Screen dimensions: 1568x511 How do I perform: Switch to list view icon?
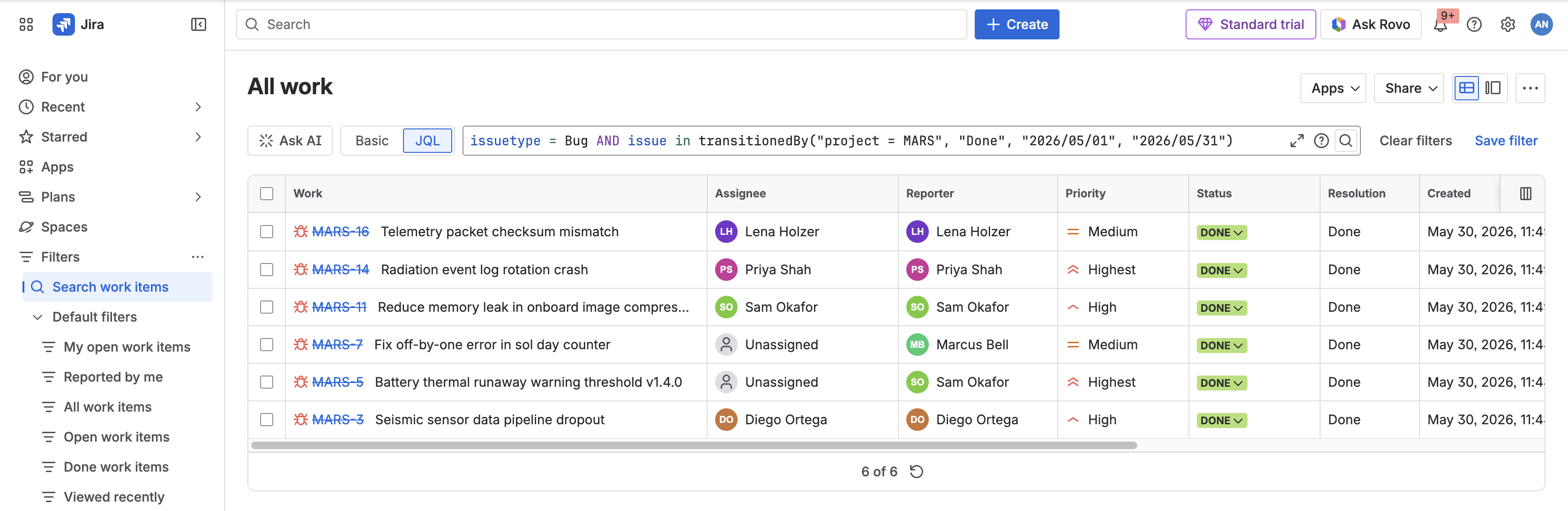click(x=1466, y=88)
